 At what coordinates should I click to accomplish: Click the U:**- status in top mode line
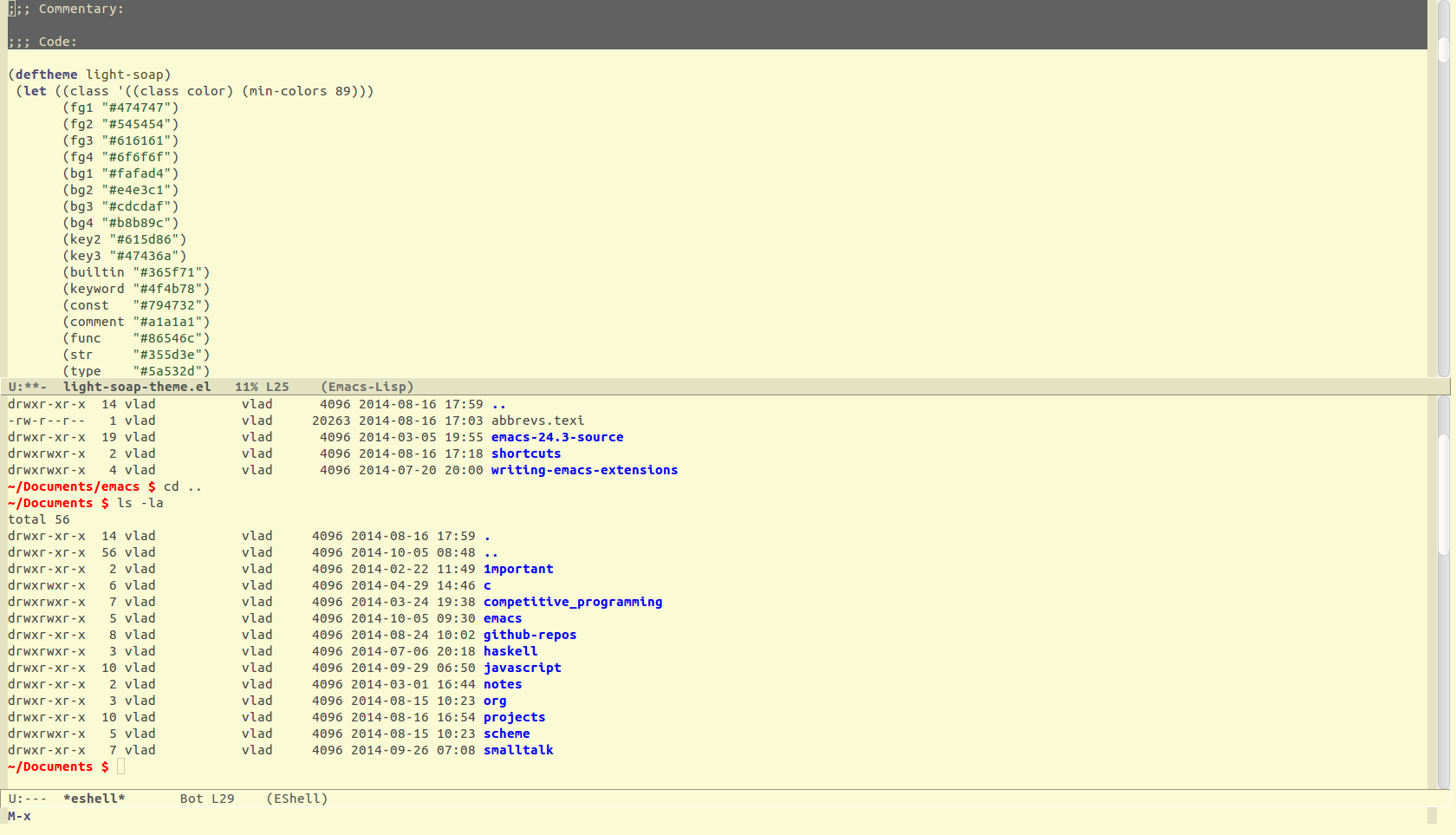pyautogui.click(x=28, y=387)
